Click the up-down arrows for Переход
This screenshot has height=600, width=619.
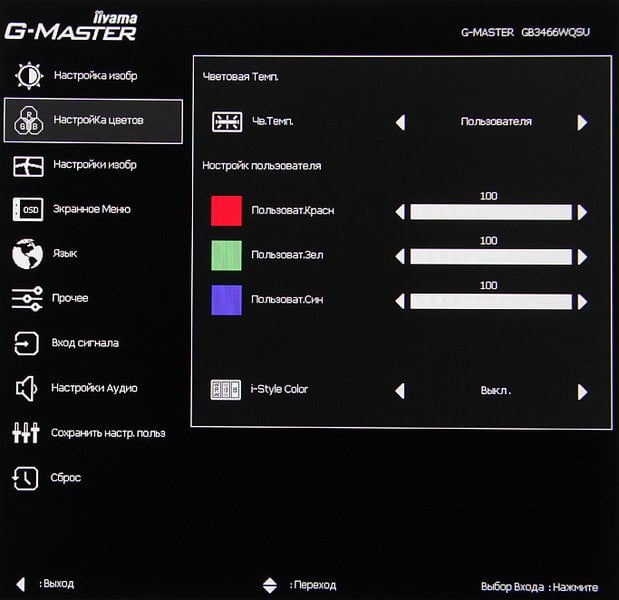270,585
